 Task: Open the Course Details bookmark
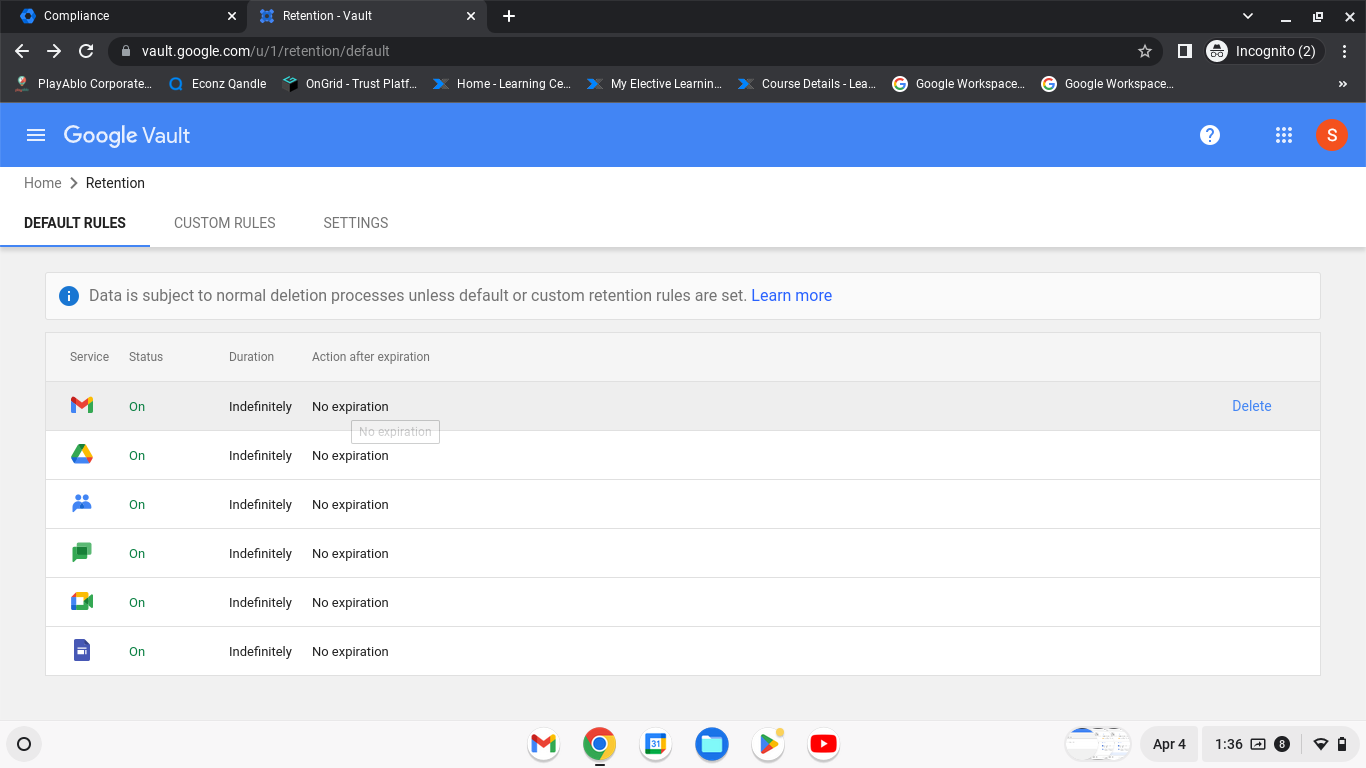point(807,84)
